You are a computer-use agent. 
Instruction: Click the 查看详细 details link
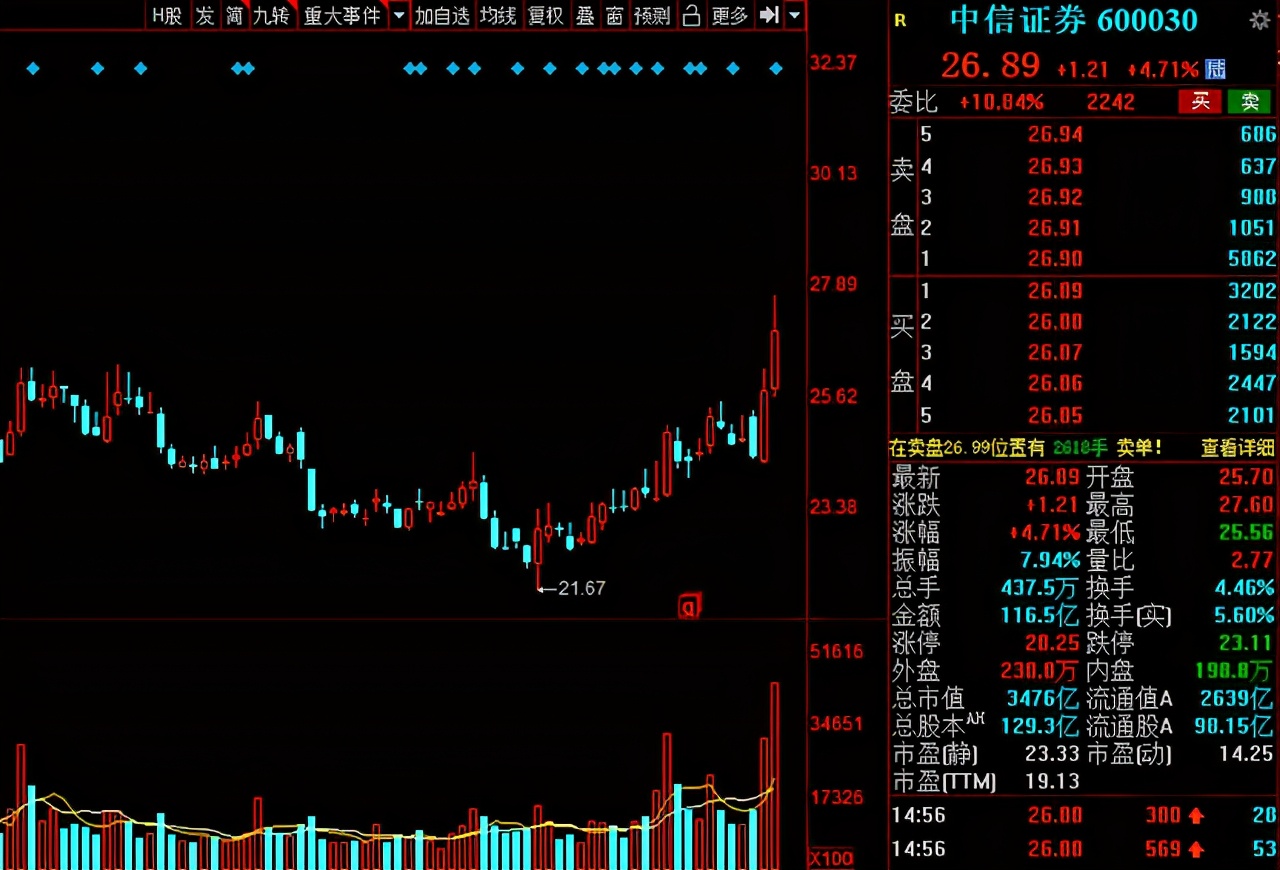[1236, 448]
